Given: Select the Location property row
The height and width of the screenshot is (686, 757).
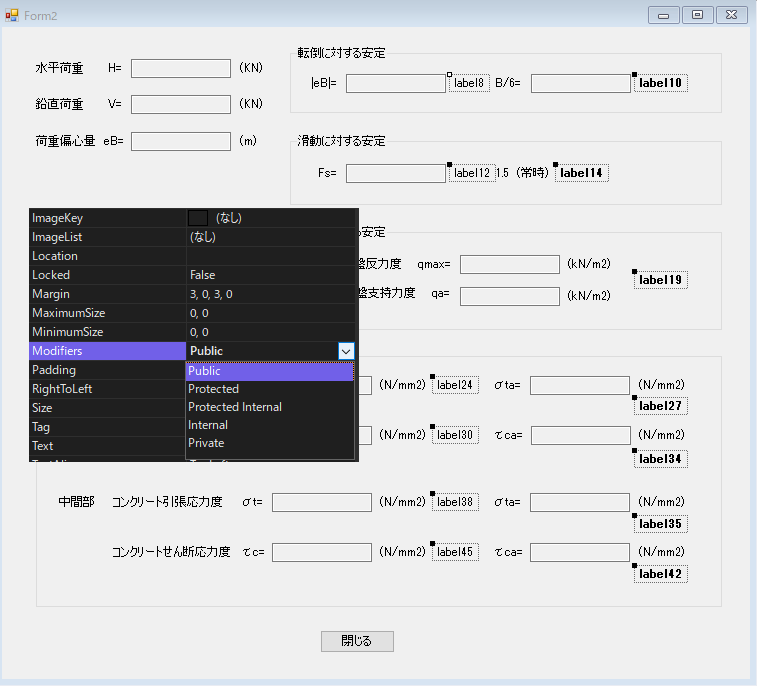Looking at the screenshot, I should coord(194,256).
